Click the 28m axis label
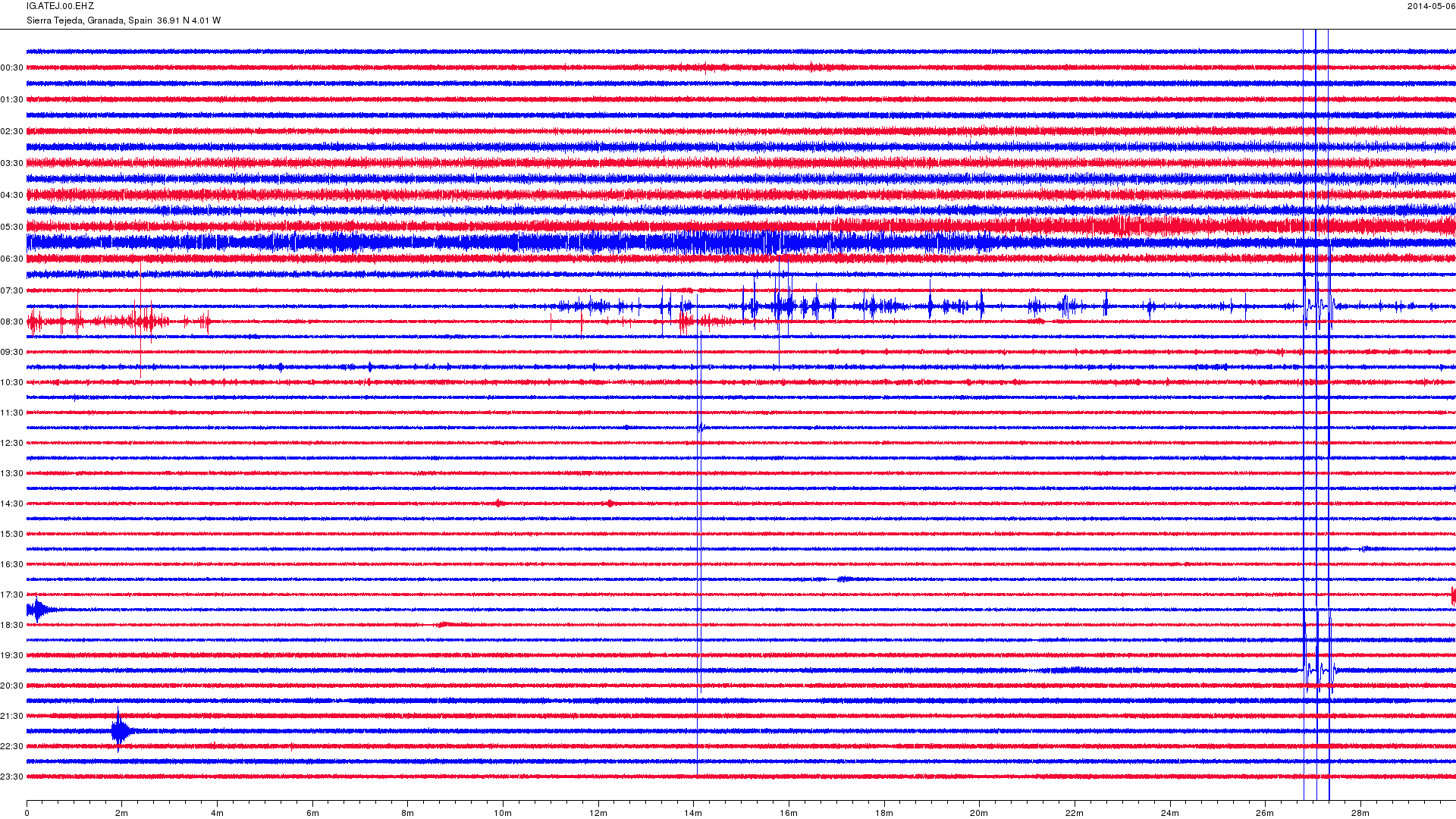This screenshot has height=819, width=1456. [1360, 813]
